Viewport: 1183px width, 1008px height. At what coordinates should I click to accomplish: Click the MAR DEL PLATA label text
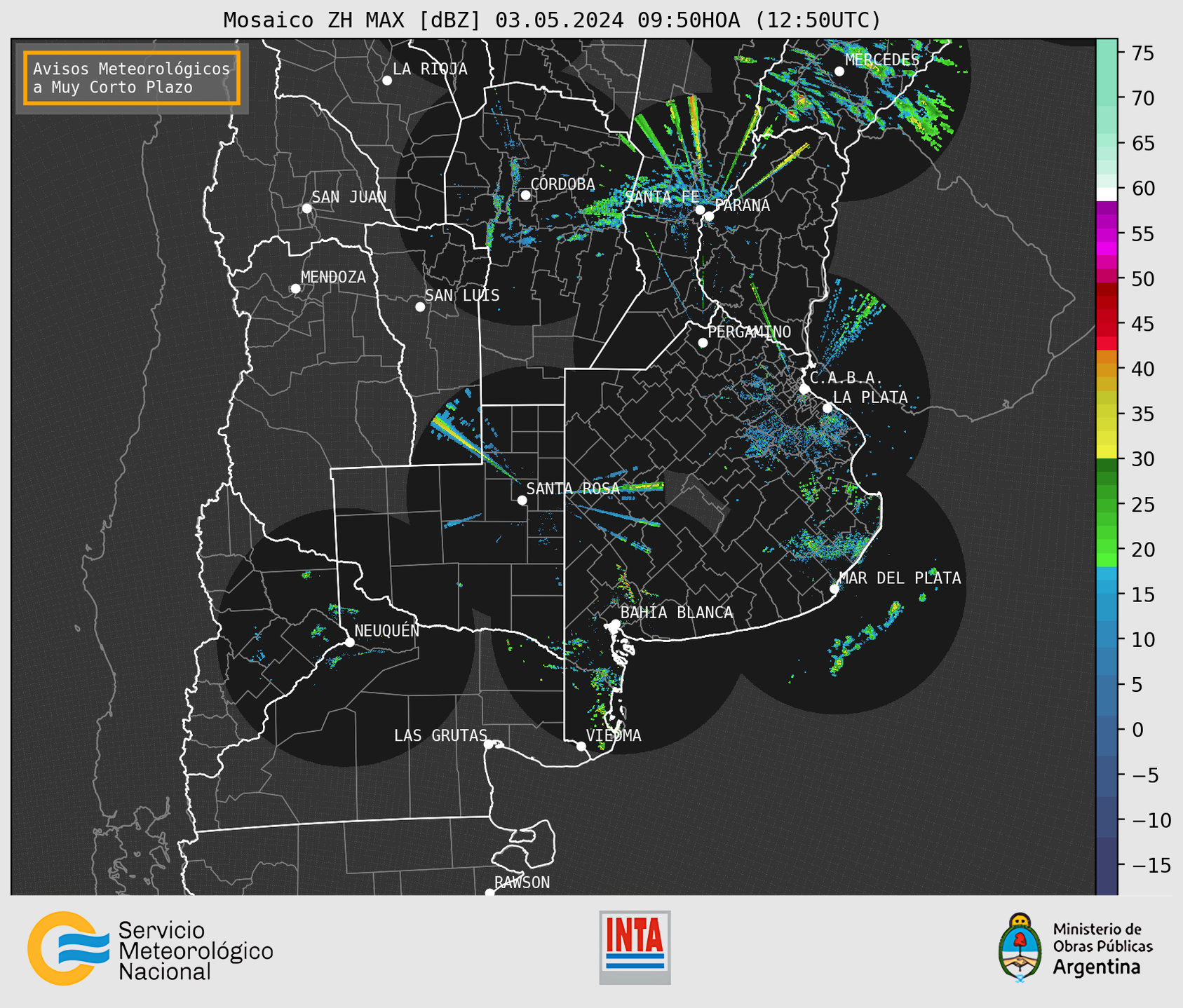click(900, 578)
